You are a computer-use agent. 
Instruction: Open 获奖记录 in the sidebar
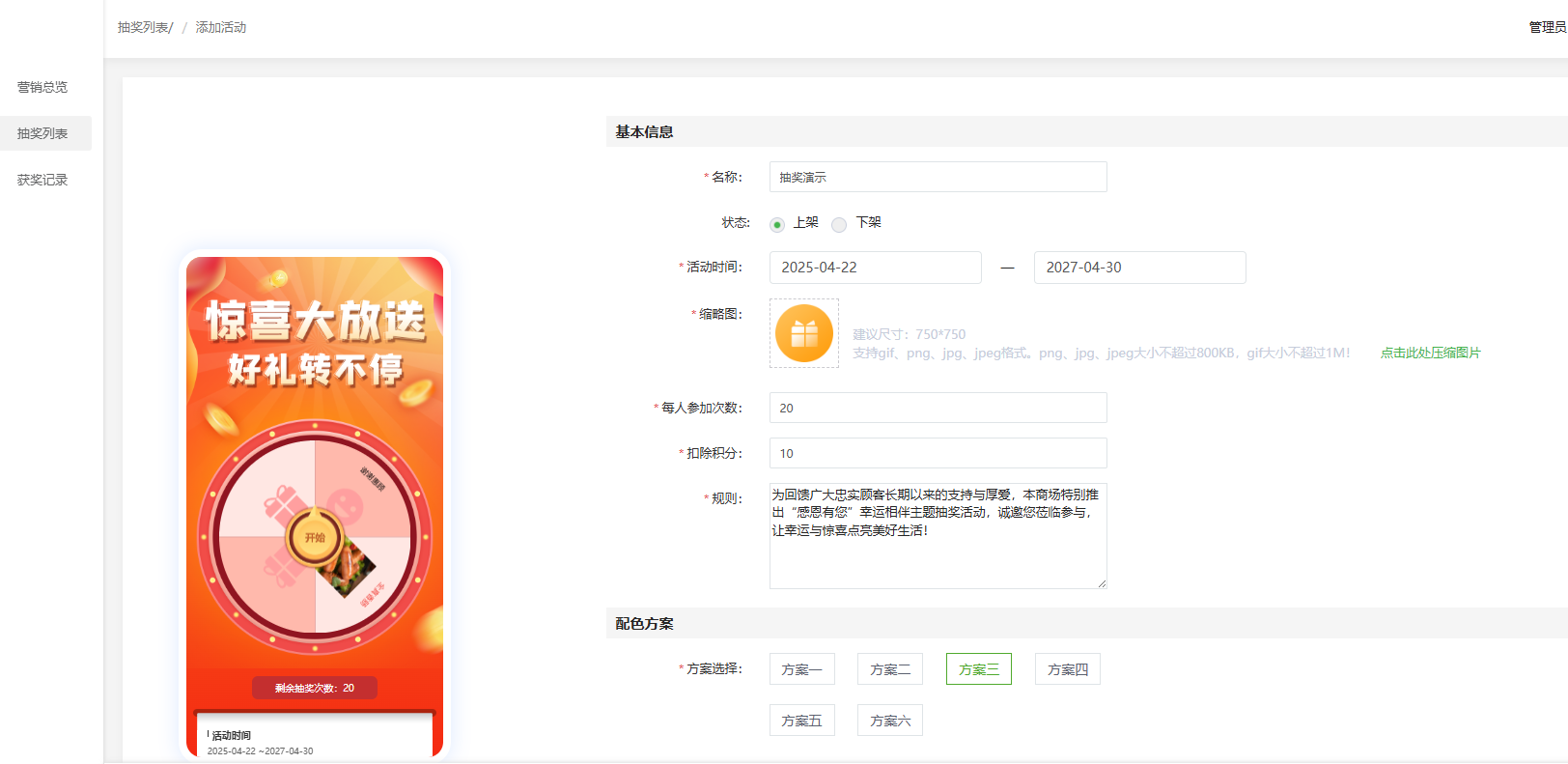42,180
